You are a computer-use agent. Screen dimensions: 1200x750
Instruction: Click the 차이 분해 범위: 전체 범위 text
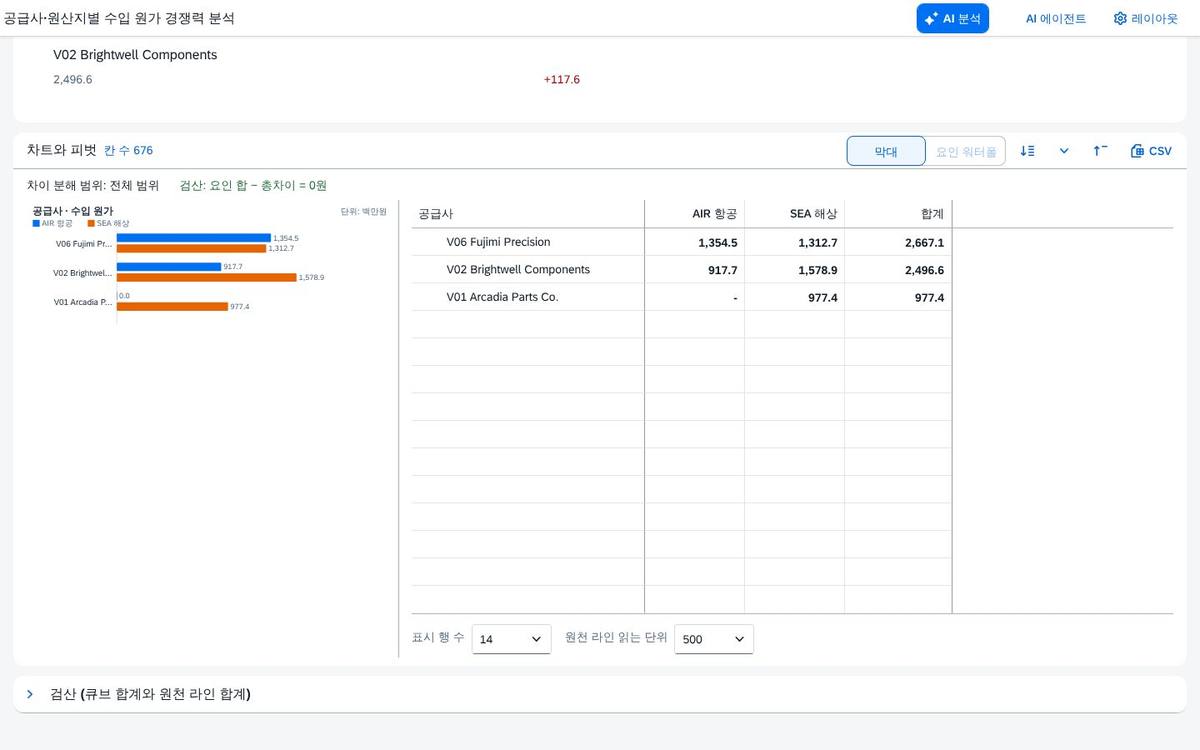pyautogui.click(x=93, y=185)
